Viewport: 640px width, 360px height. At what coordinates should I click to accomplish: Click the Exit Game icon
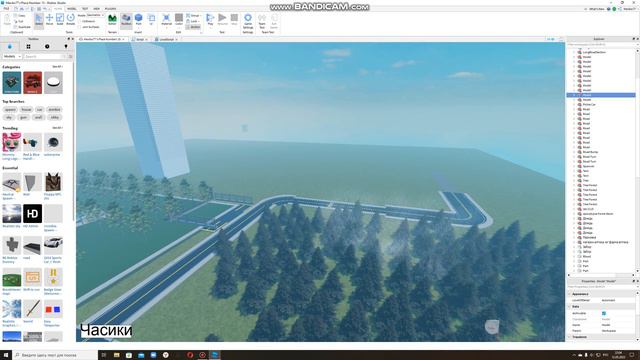tap(274, 20)
